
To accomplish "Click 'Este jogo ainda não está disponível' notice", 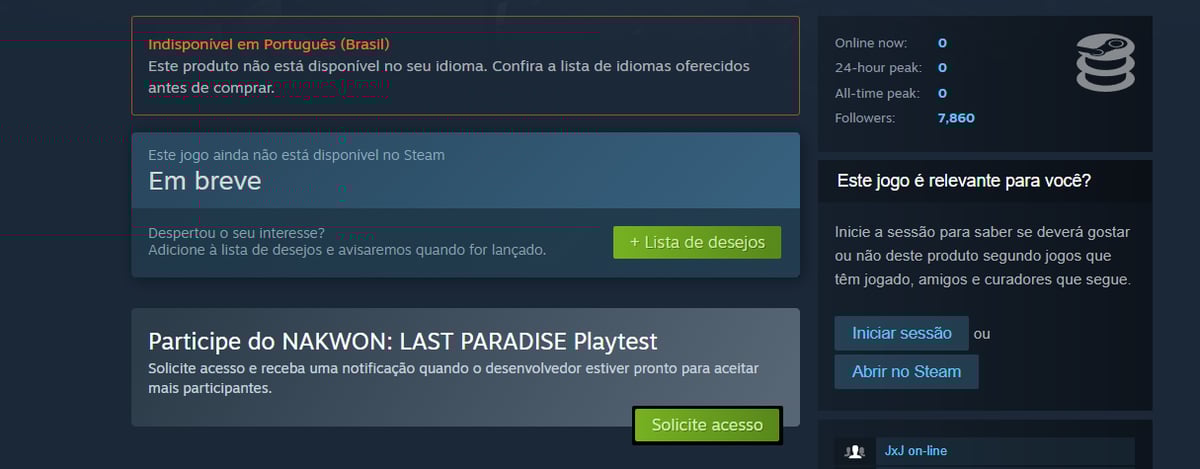I will [297, 155].
